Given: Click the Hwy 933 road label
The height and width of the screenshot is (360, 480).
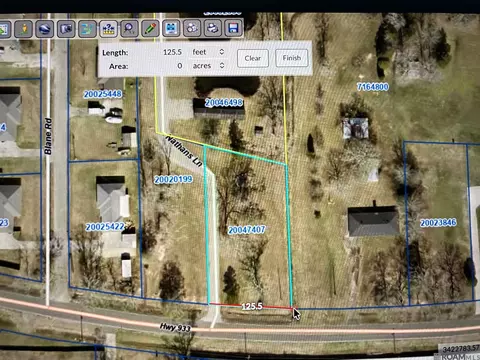Looking at the screenshot, I should click(x=175, y=327).
